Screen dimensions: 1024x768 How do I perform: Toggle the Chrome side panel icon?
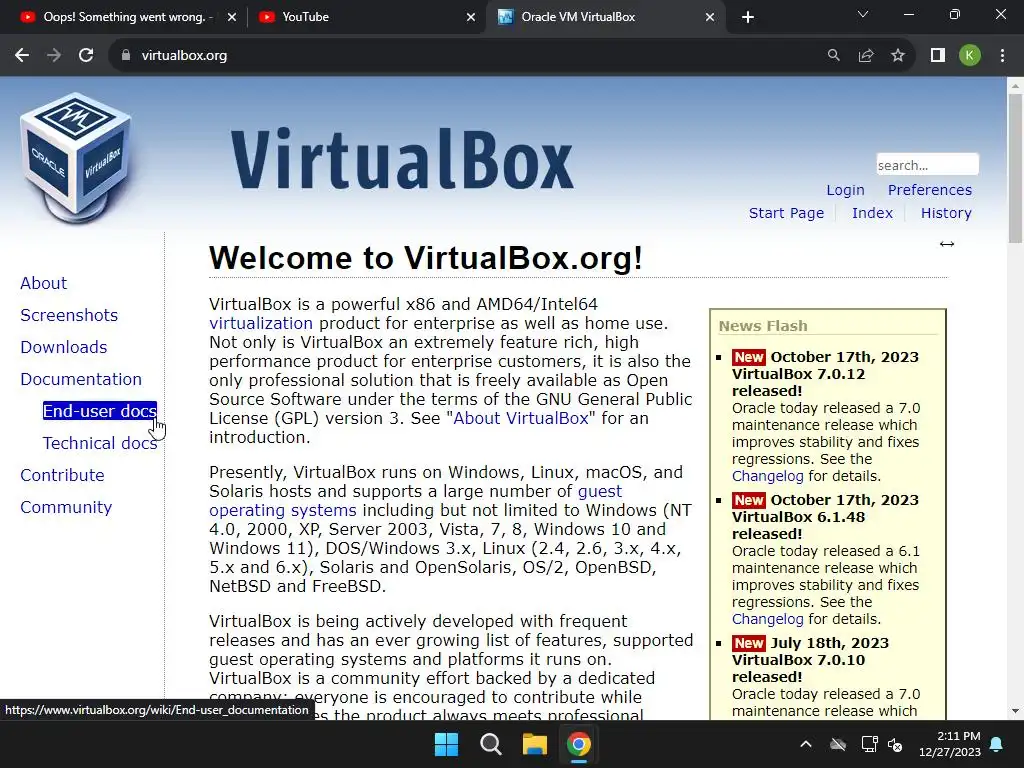938,56
